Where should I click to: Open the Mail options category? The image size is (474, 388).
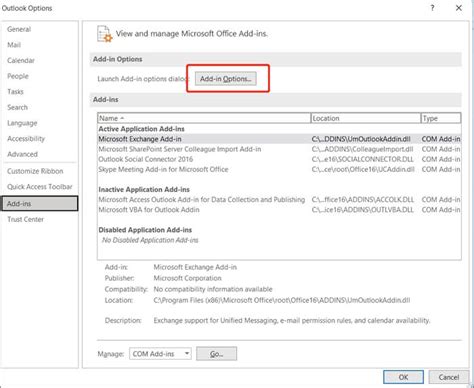[14, 45]
